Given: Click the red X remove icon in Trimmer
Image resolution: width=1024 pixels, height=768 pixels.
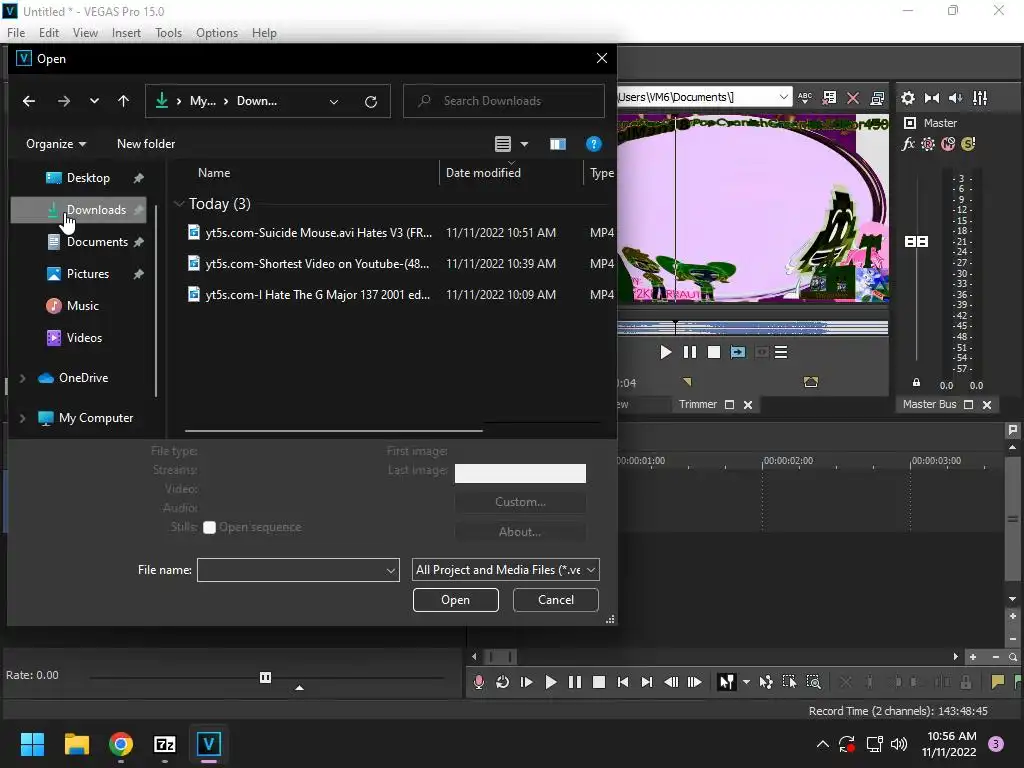Looking at the screenshot, I should point(853,98).
